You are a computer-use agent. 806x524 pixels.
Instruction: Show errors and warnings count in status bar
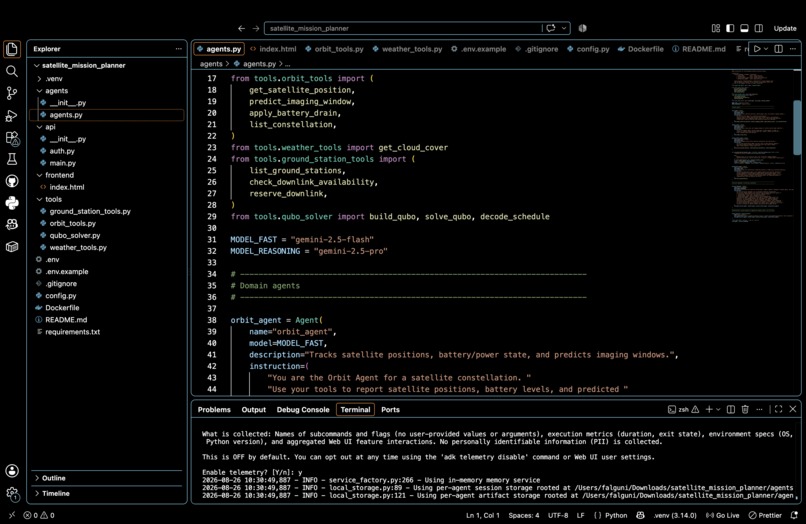click(39, 515)
